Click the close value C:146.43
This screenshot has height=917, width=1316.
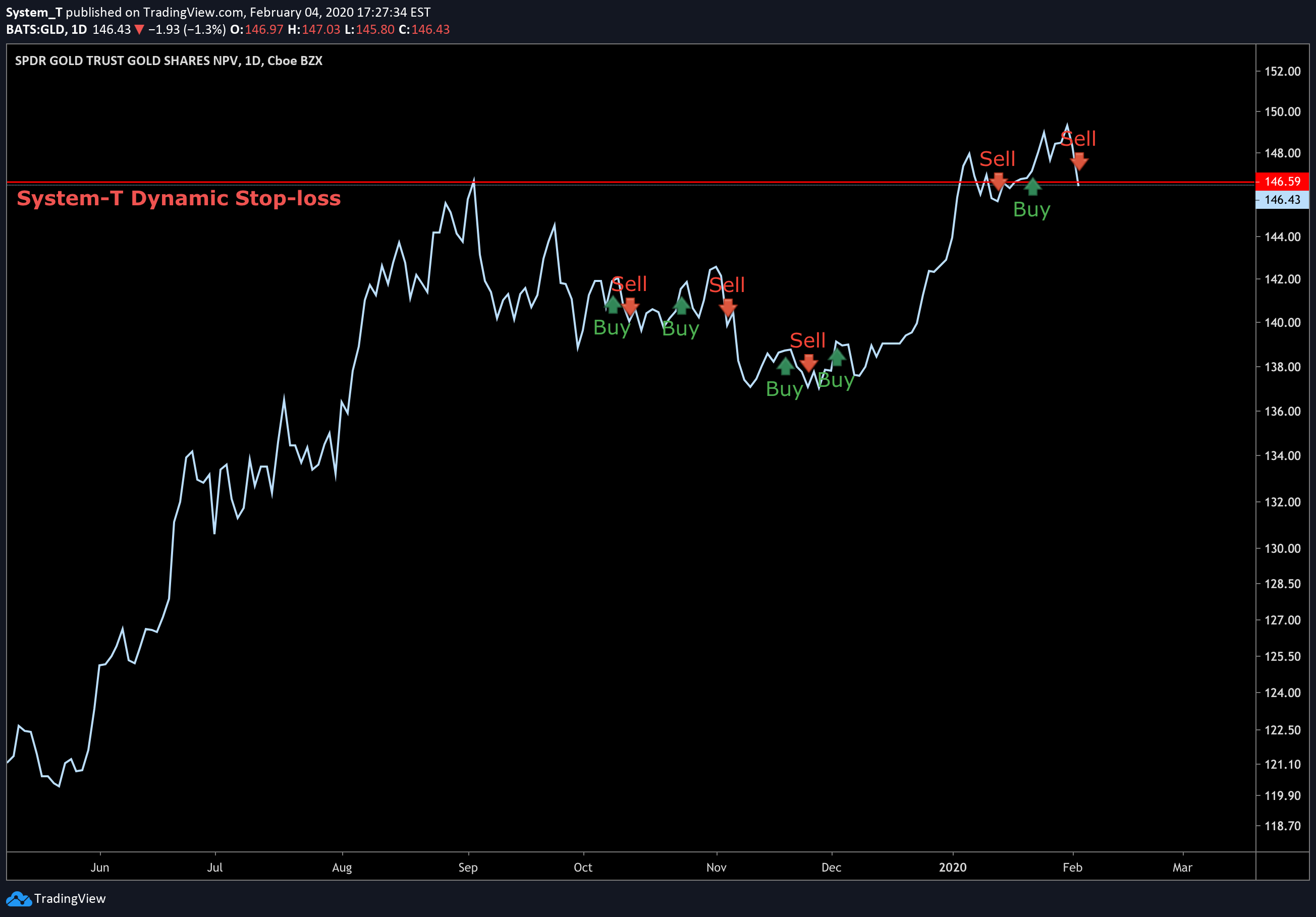click(424, 30)
